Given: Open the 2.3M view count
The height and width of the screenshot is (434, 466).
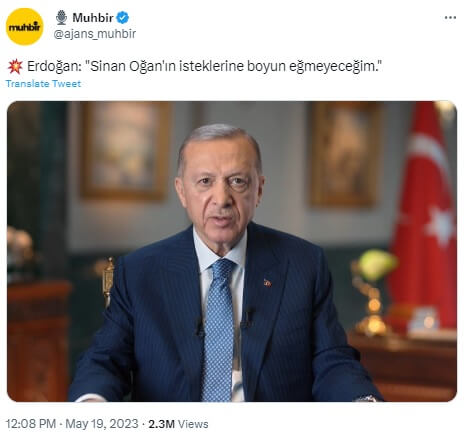Looking at the screenshot, I should point(162,424).
